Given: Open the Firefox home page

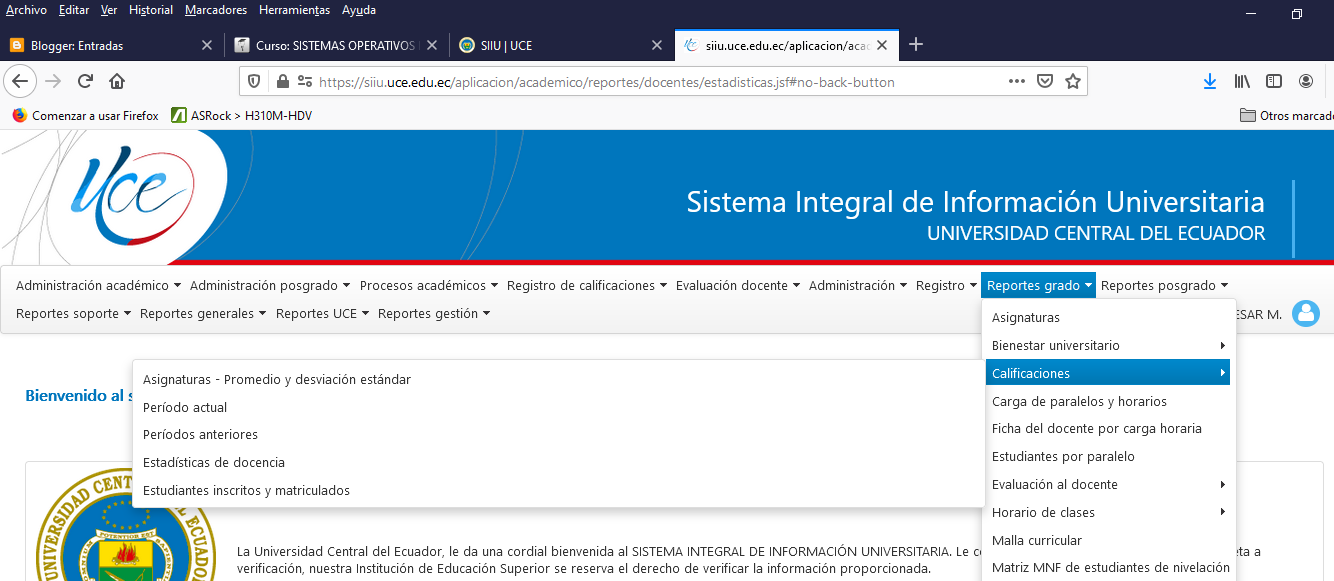Looking at the screenshot, I should click(x=117, y=81).
